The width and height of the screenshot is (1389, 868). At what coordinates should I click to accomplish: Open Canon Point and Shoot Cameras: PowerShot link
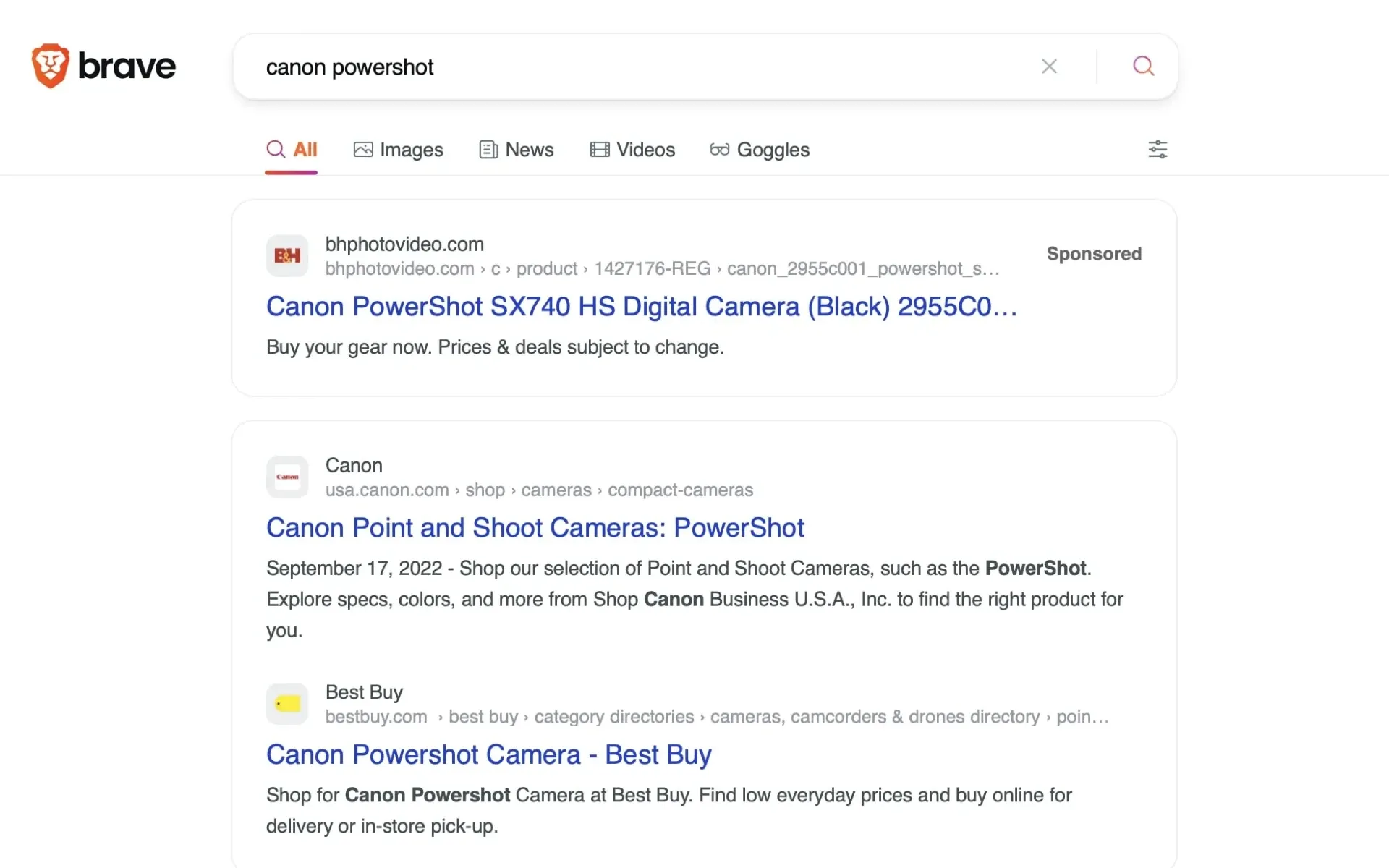tap(535, 528)
